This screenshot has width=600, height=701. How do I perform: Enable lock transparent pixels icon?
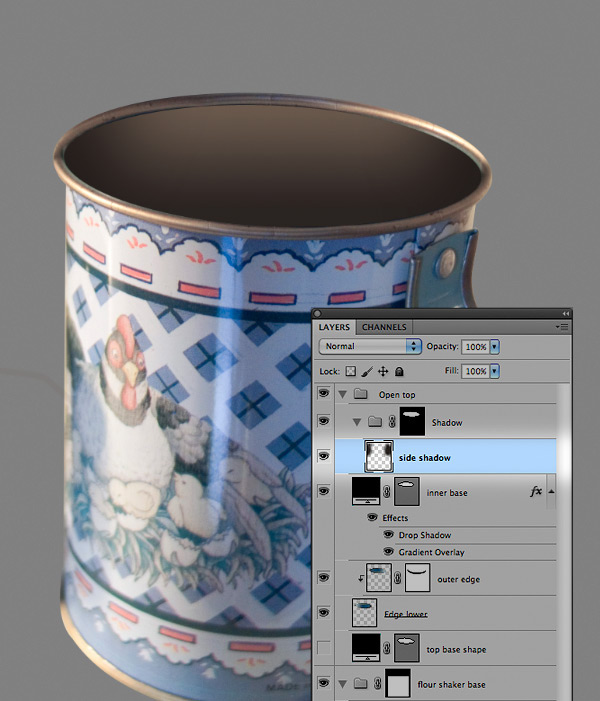(x=351, y=372)
